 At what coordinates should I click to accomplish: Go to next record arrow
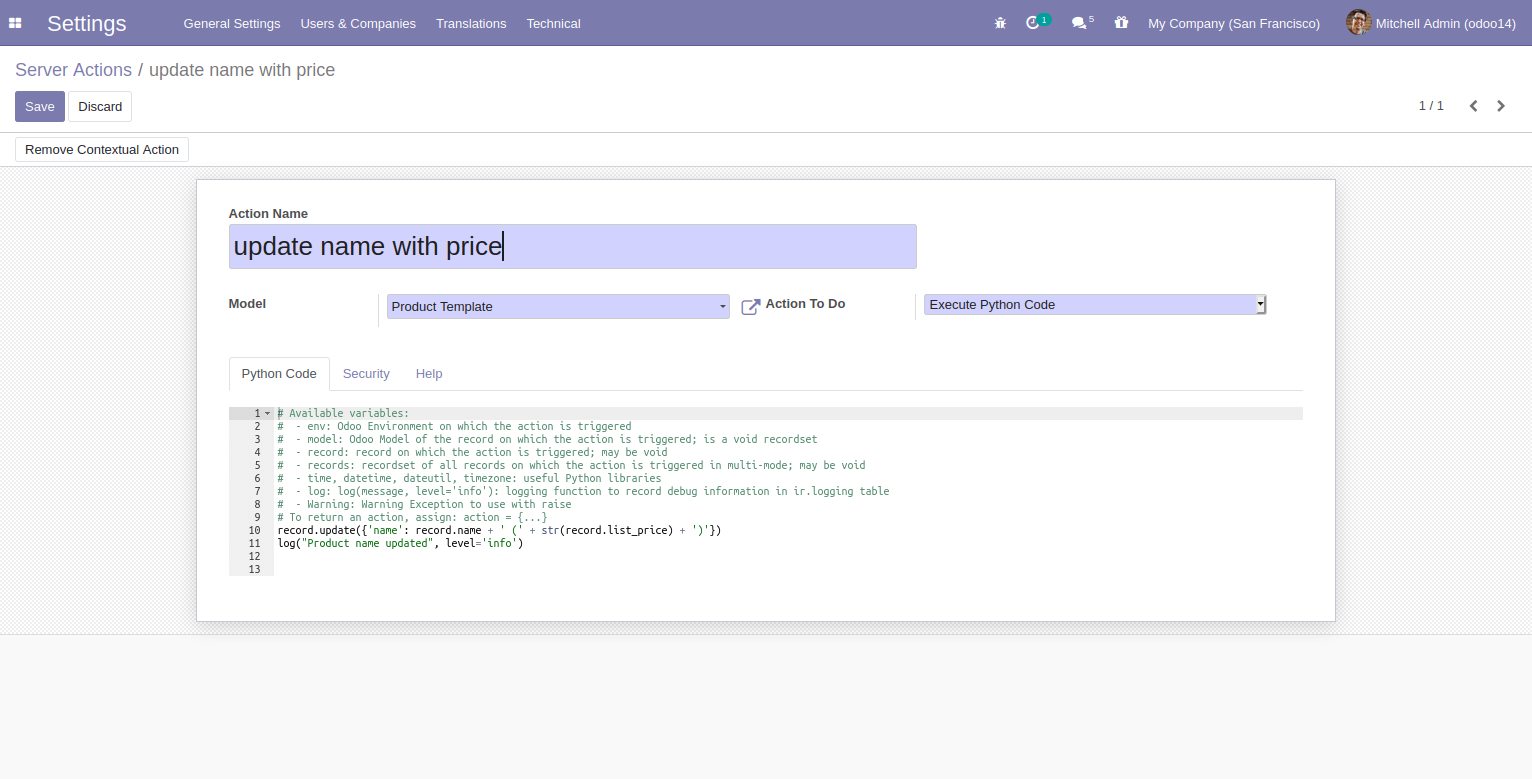pos(1501,106)
